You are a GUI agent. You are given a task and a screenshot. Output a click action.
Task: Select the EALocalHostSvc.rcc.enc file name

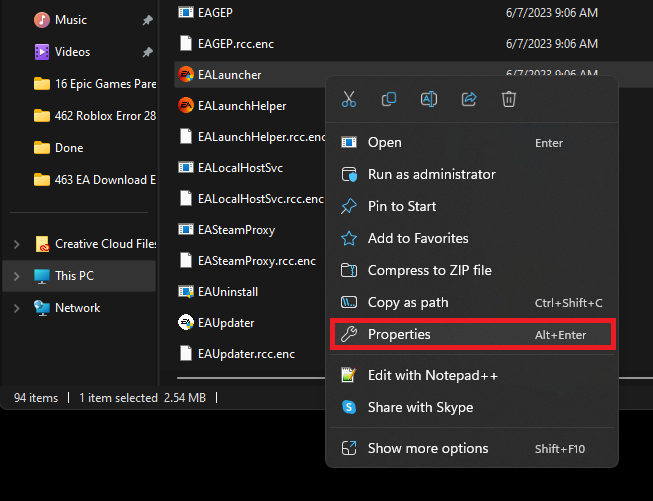tap(261, 199)
